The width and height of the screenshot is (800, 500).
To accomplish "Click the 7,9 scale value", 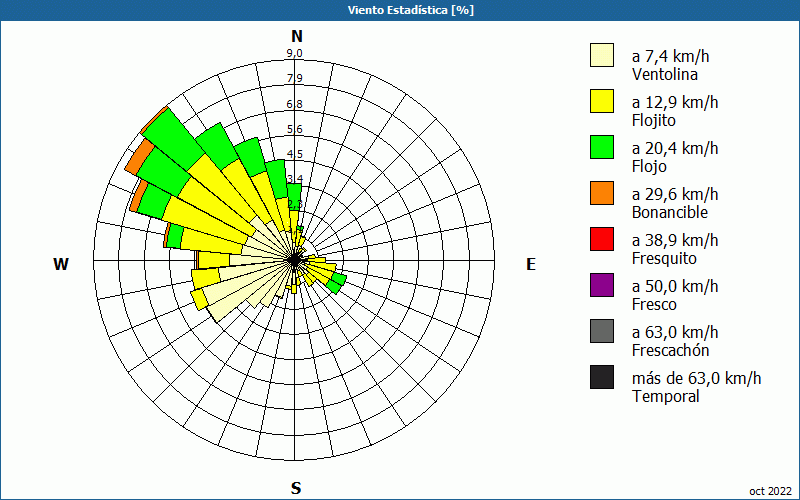I will tap(294, 78).
